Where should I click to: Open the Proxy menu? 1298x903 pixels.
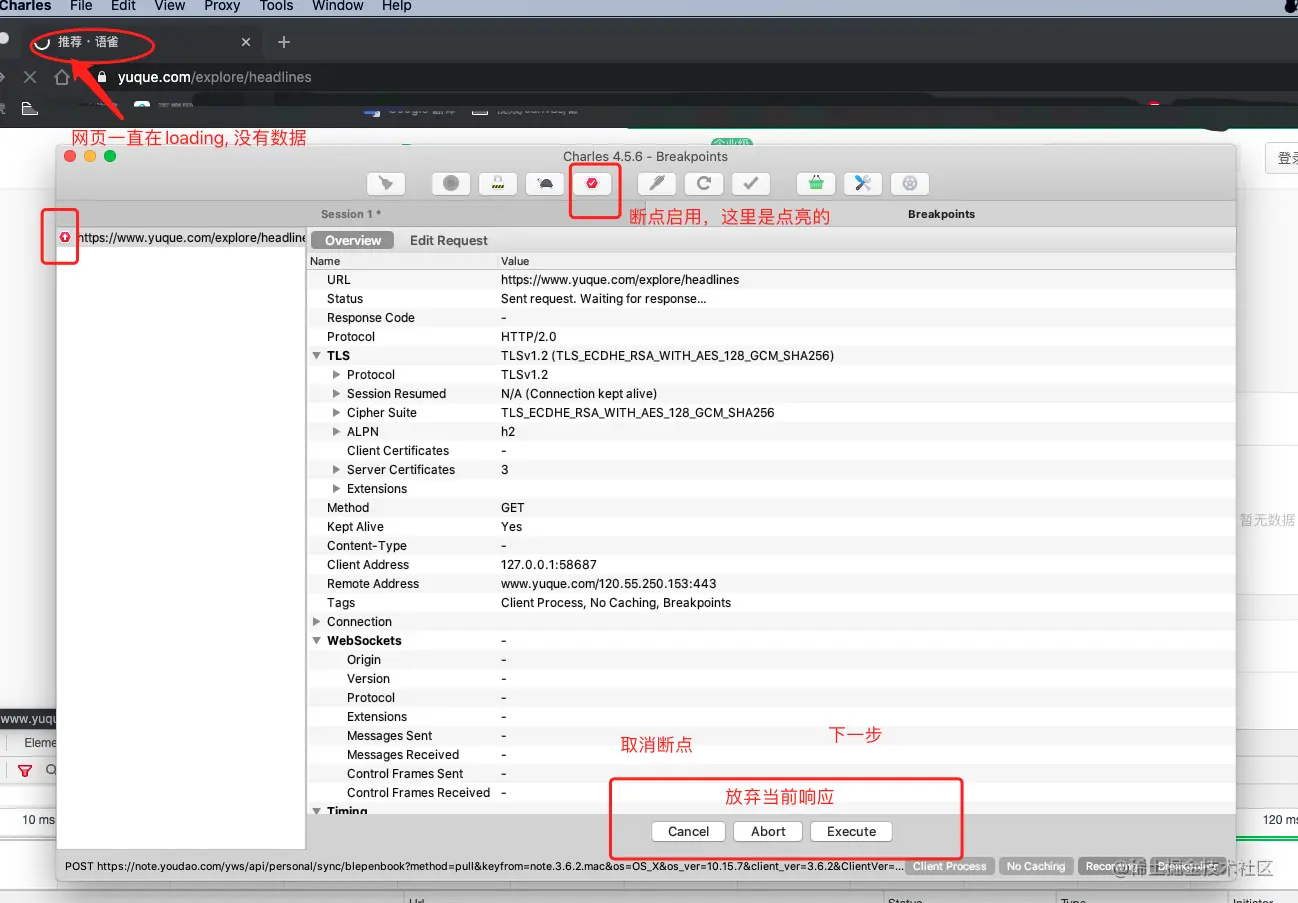[x=222, y=5]
